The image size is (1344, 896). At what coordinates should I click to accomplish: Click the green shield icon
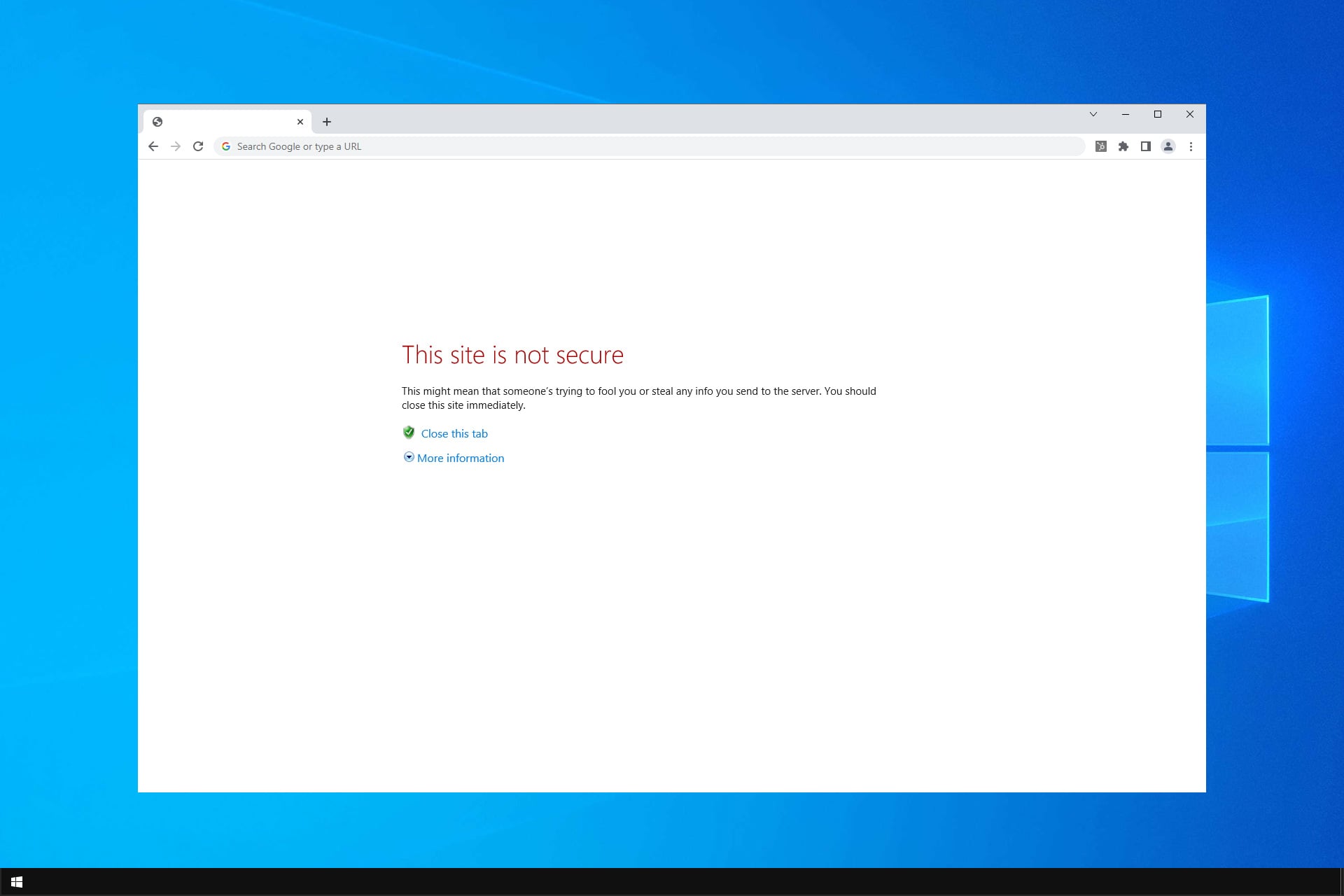click(x=409, y=433)
